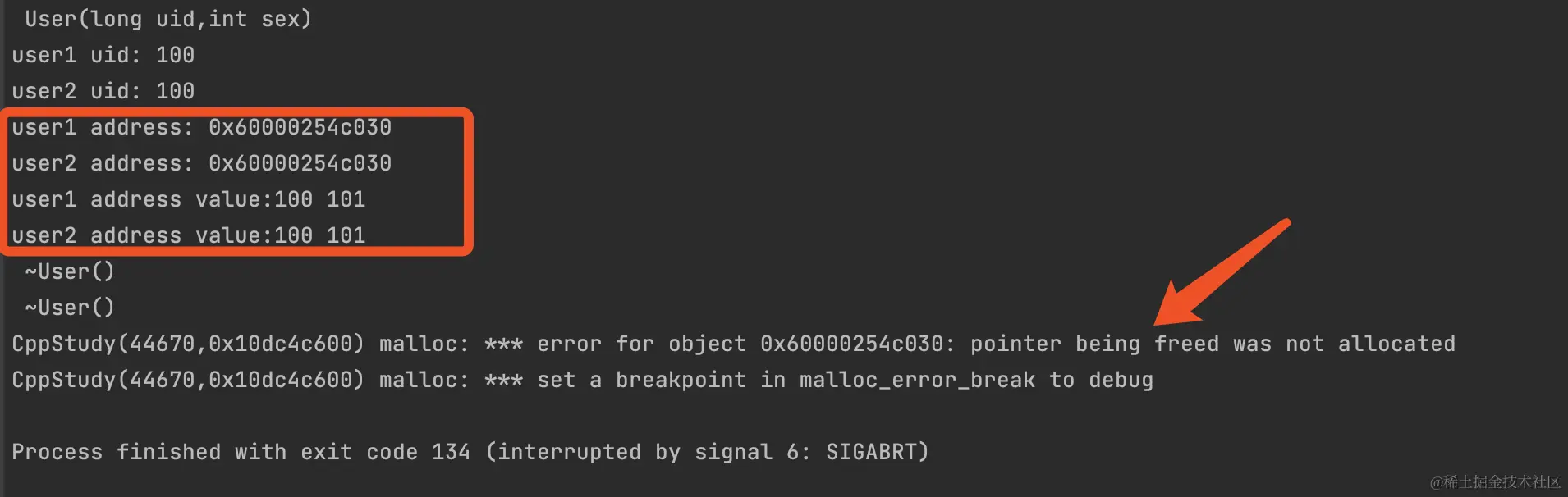Viewport: 1568px width, 497px height.
Task: Click "CppStudy" on the error-for-object line
Action: [x=63, y=344]
